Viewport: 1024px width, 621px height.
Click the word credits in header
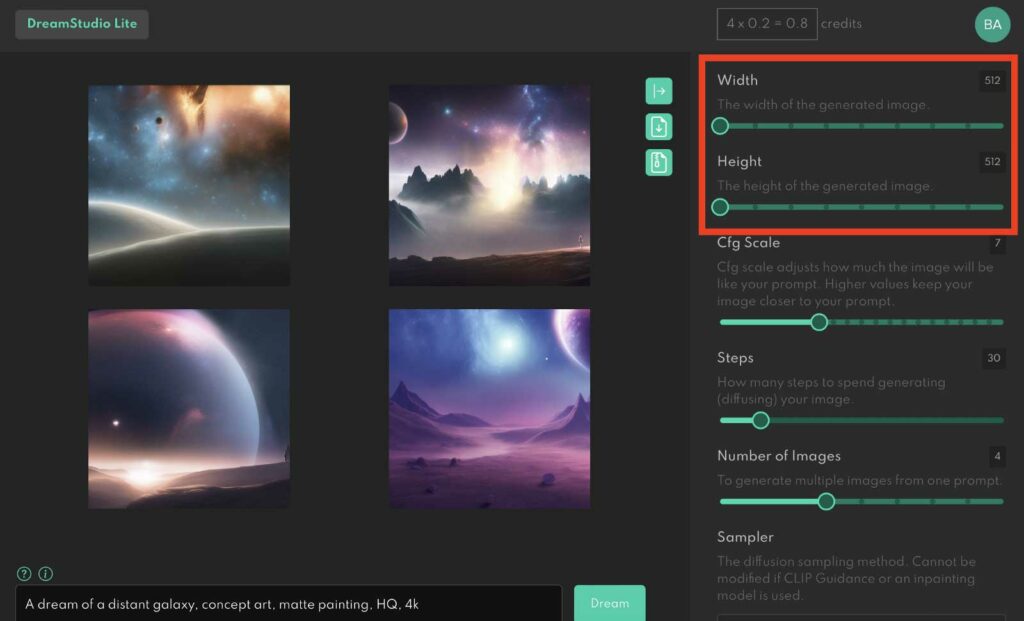tap(841, 24)
